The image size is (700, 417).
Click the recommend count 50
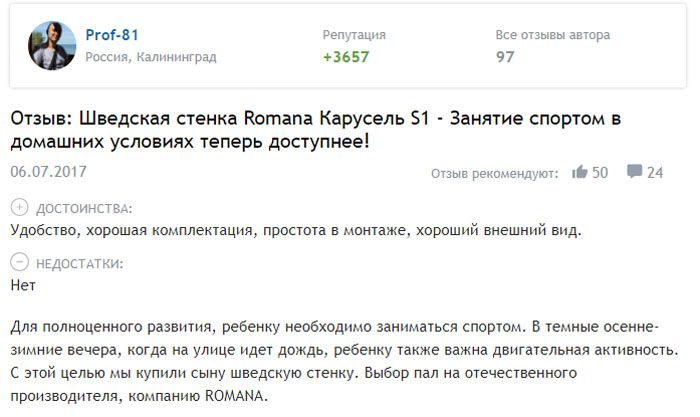[x=600, y=172]
